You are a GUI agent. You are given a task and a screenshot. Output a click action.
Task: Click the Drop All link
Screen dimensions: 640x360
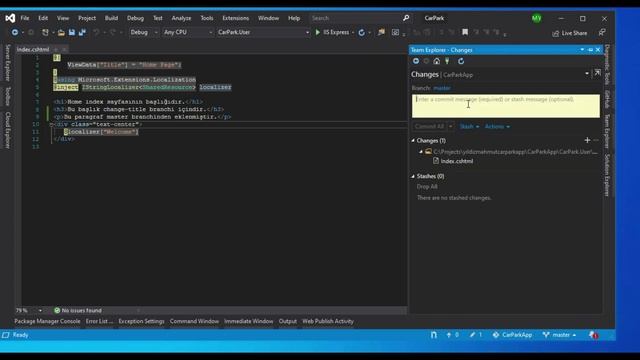pyautogui.click(x=427, y=187)
